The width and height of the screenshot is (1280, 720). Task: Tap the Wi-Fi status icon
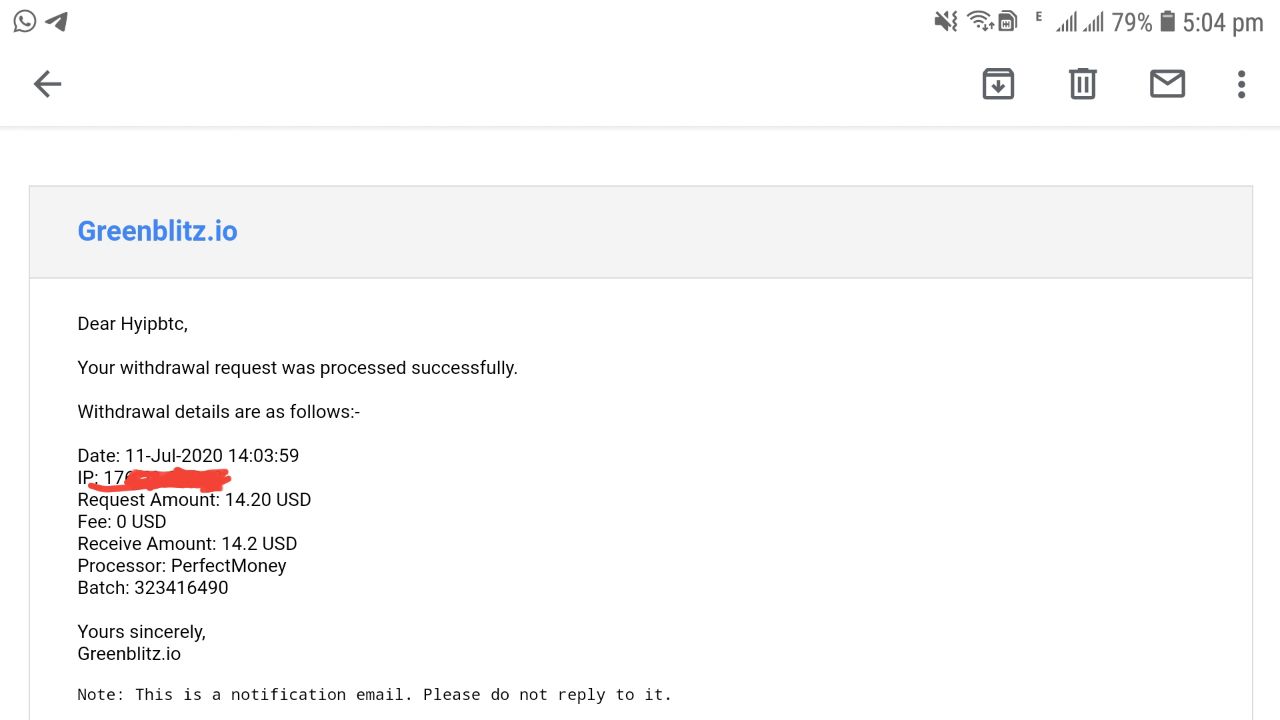(979, 21)
